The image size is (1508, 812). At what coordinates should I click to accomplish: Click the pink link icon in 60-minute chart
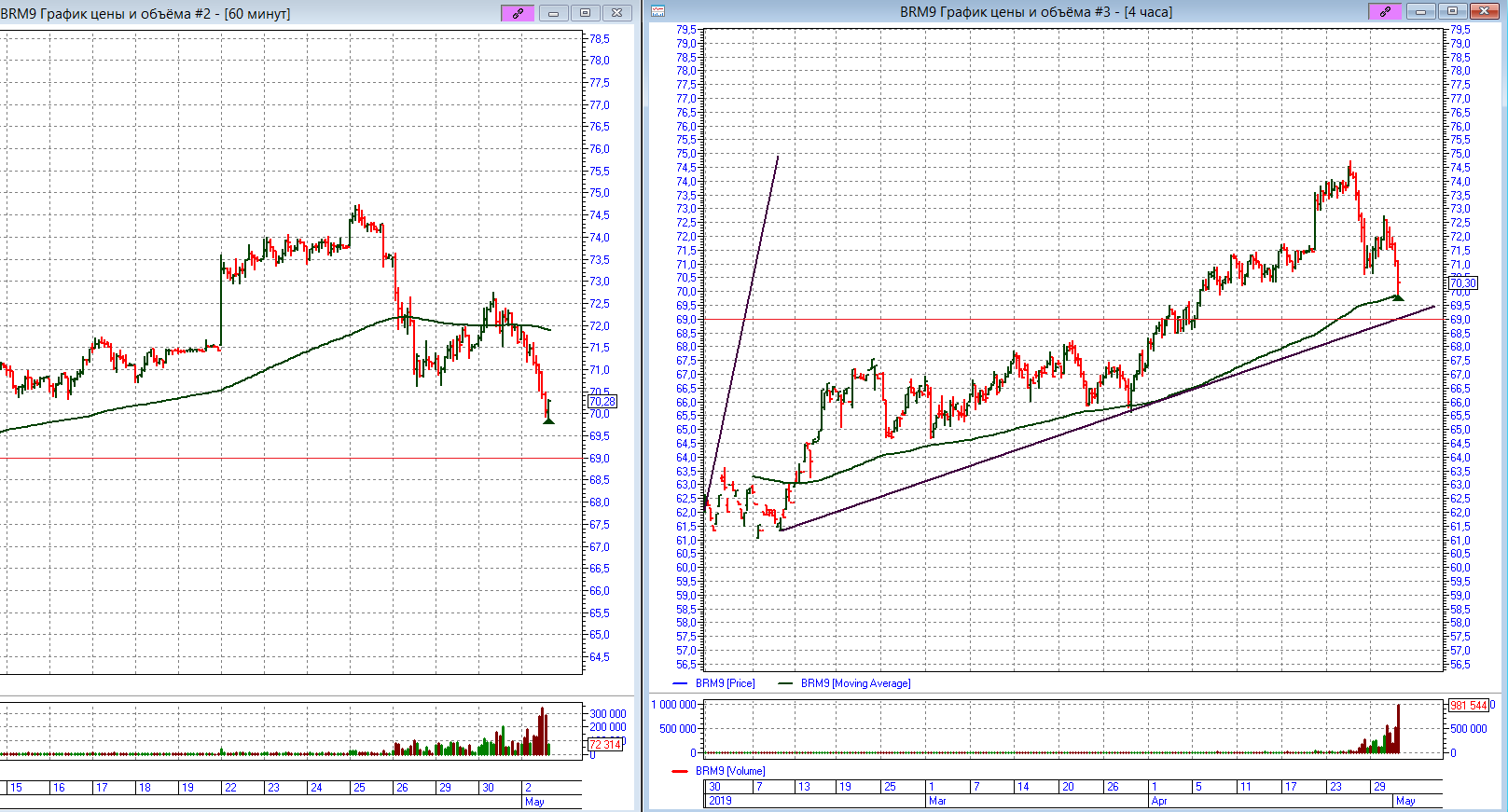(518, 13)
